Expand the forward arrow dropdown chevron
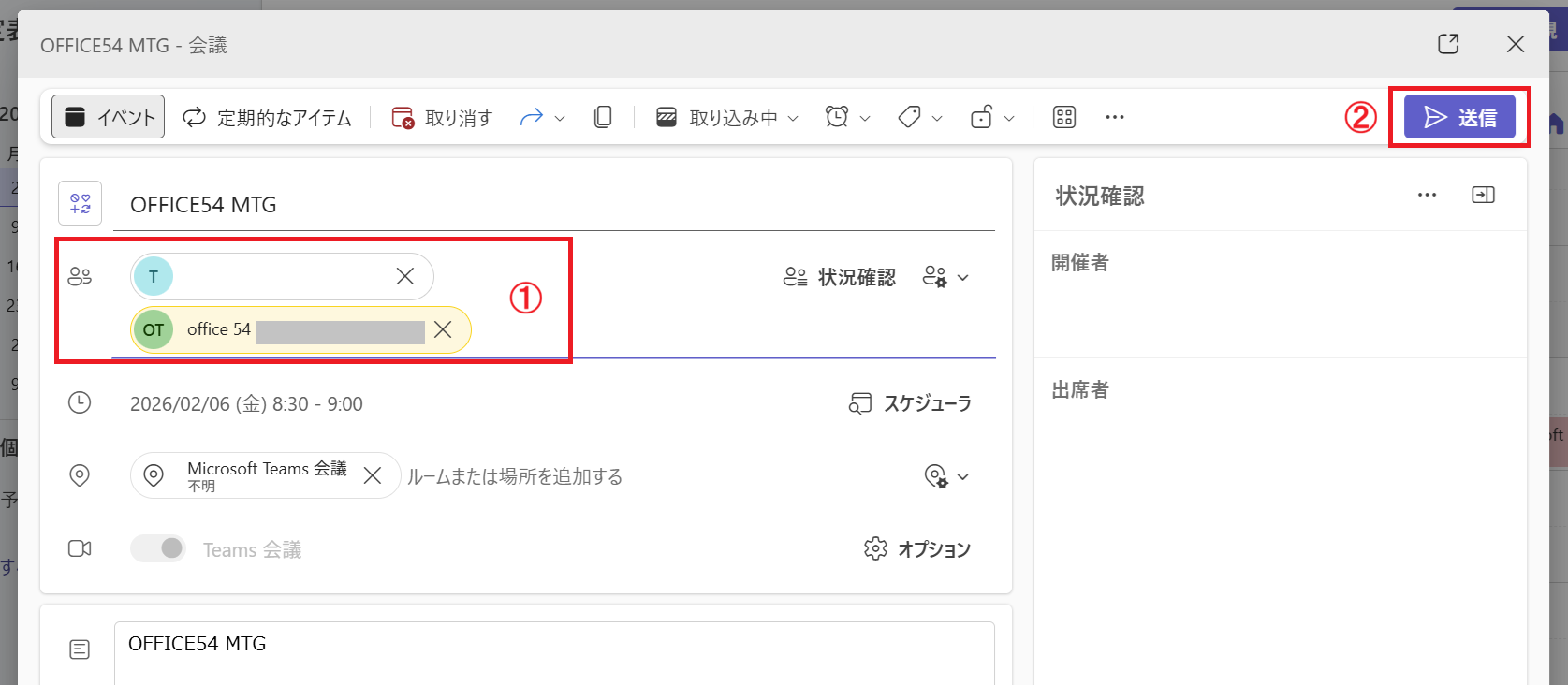 [560, 118]
